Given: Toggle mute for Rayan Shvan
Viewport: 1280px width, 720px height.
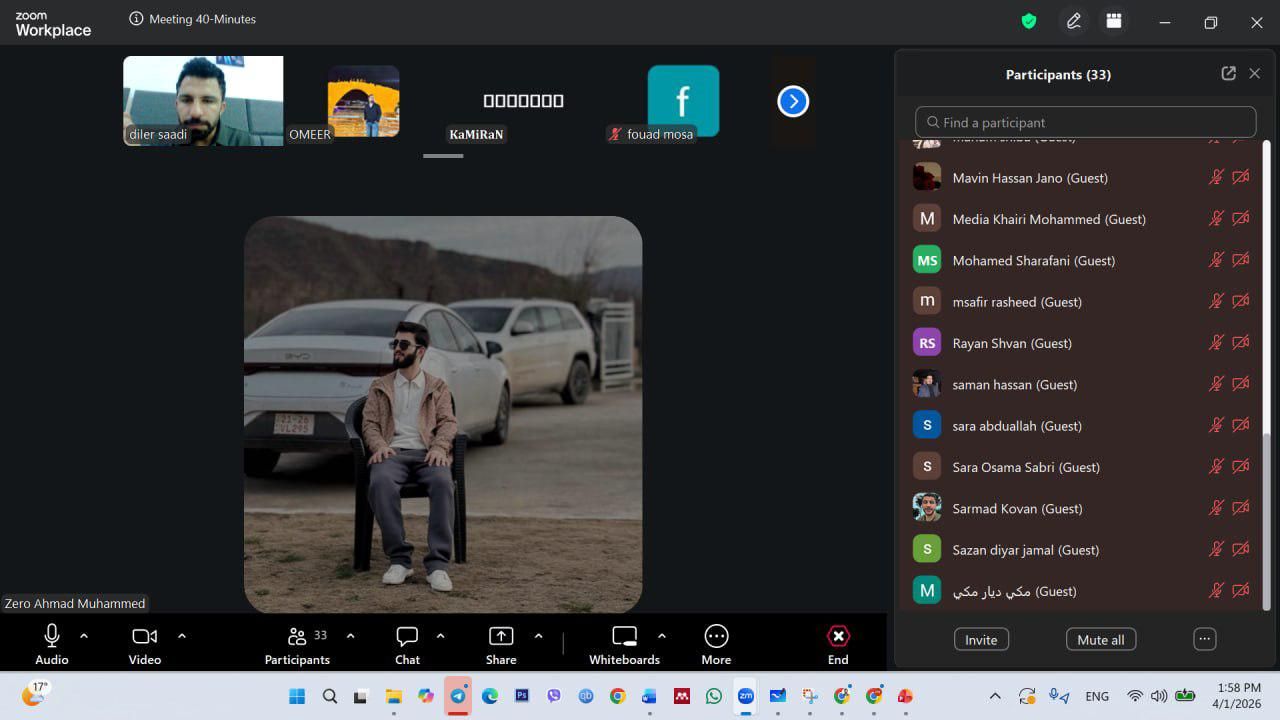Looking at the screenshot, I should point(1216,343).
